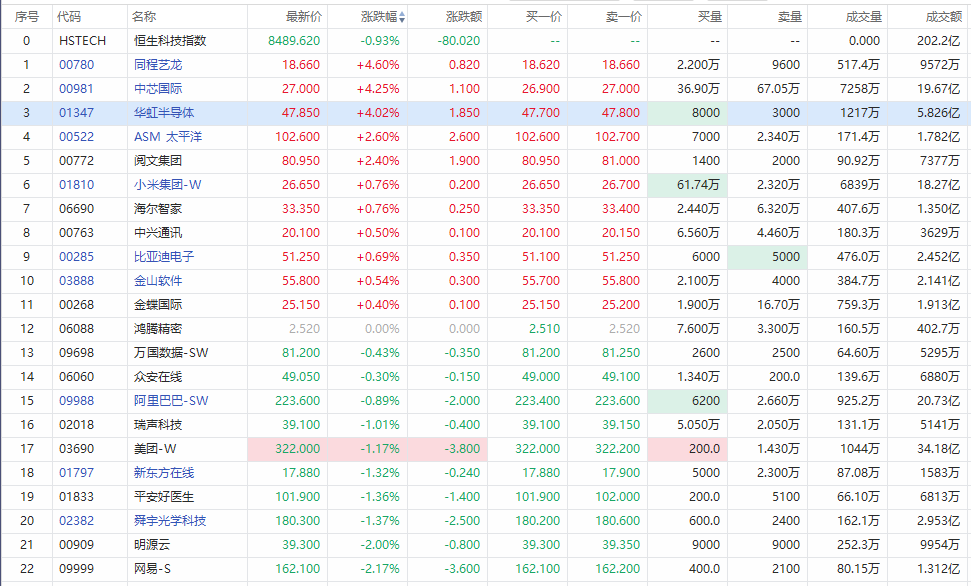Select the 恒生科技指数 row name
The height and width of the screenshot is (586, 971).
click(x=170, y=41)
